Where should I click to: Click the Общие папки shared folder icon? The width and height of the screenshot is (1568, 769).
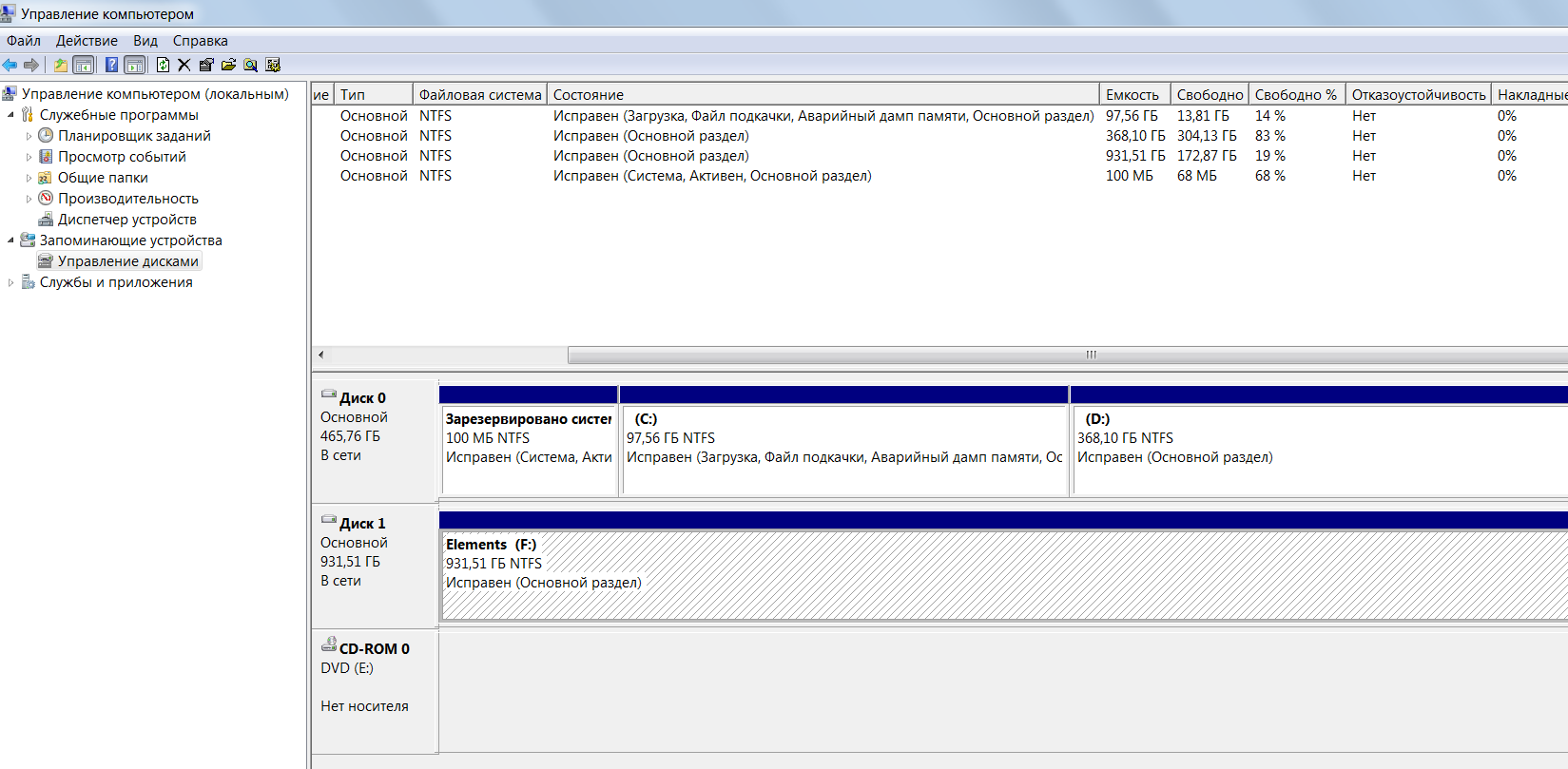tap(46, 178)
